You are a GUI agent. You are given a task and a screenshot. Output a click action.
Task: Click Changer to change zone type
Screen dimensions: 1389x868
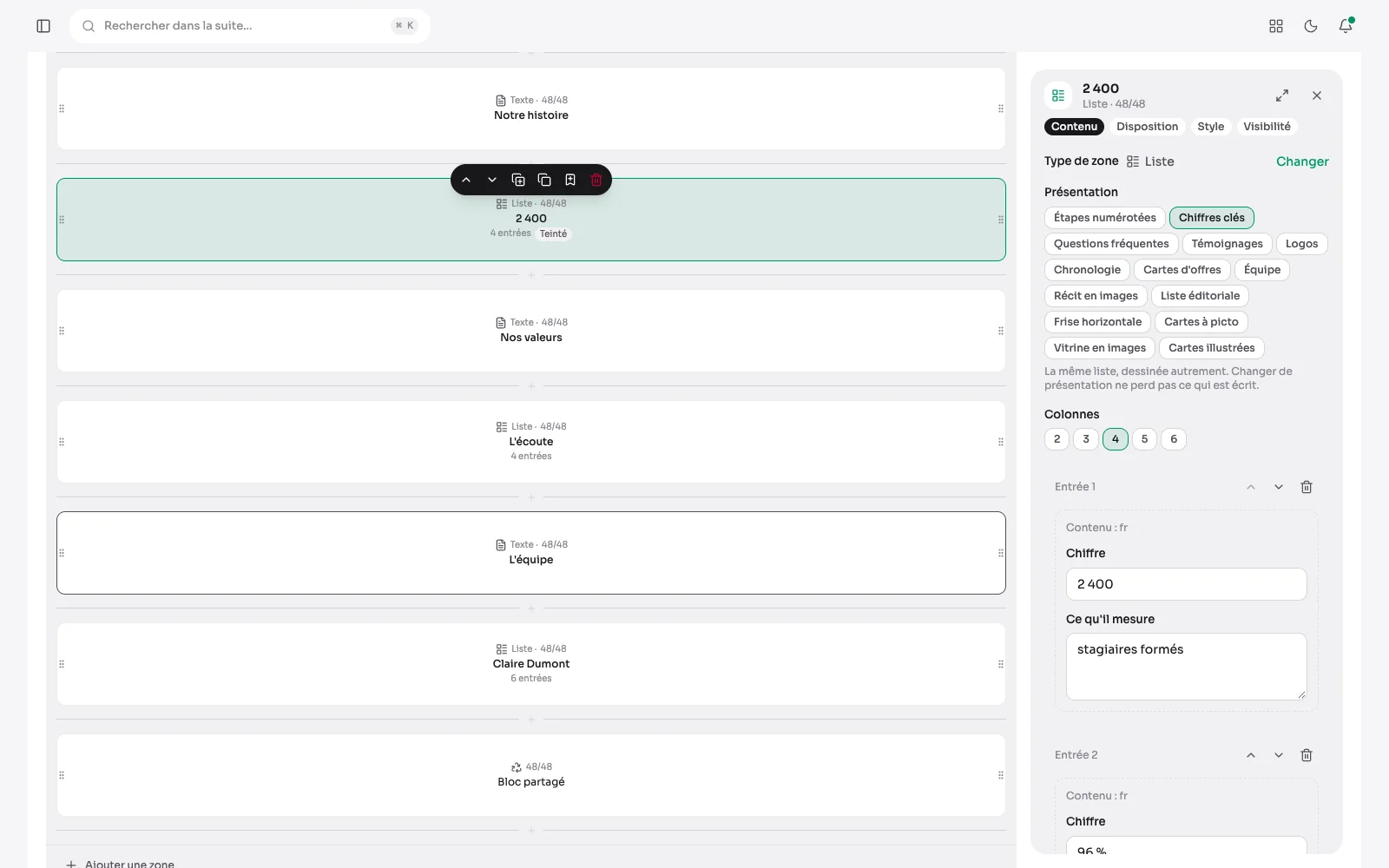pyautogui.click(x=1302, y=161)
